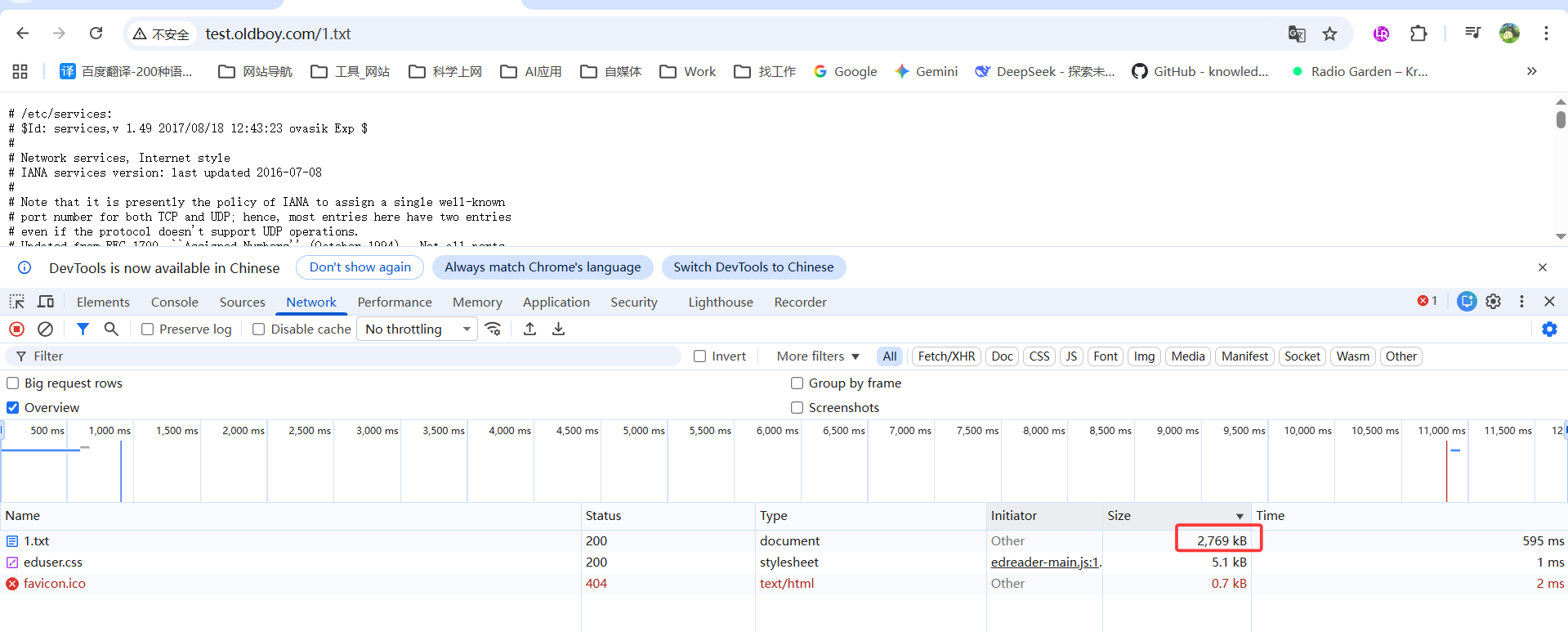The image size is (1568, 632).
Task: Open the Chrome three-dot menu
Action: tap(1546, 34)
